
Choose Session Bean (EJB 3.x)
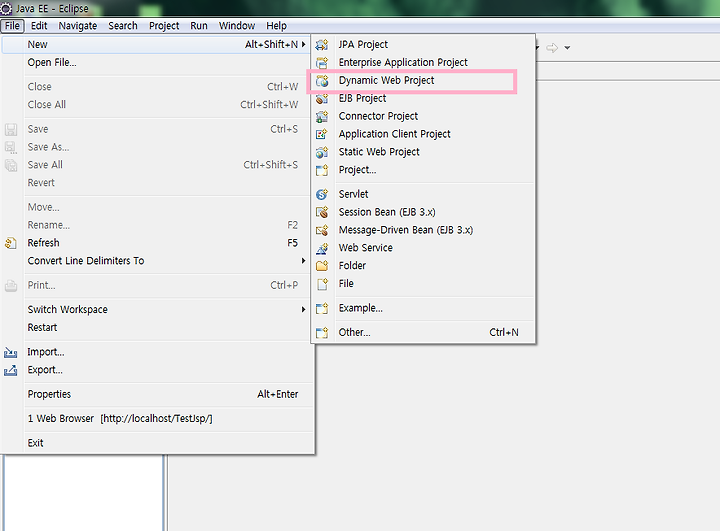pos(423,212)
